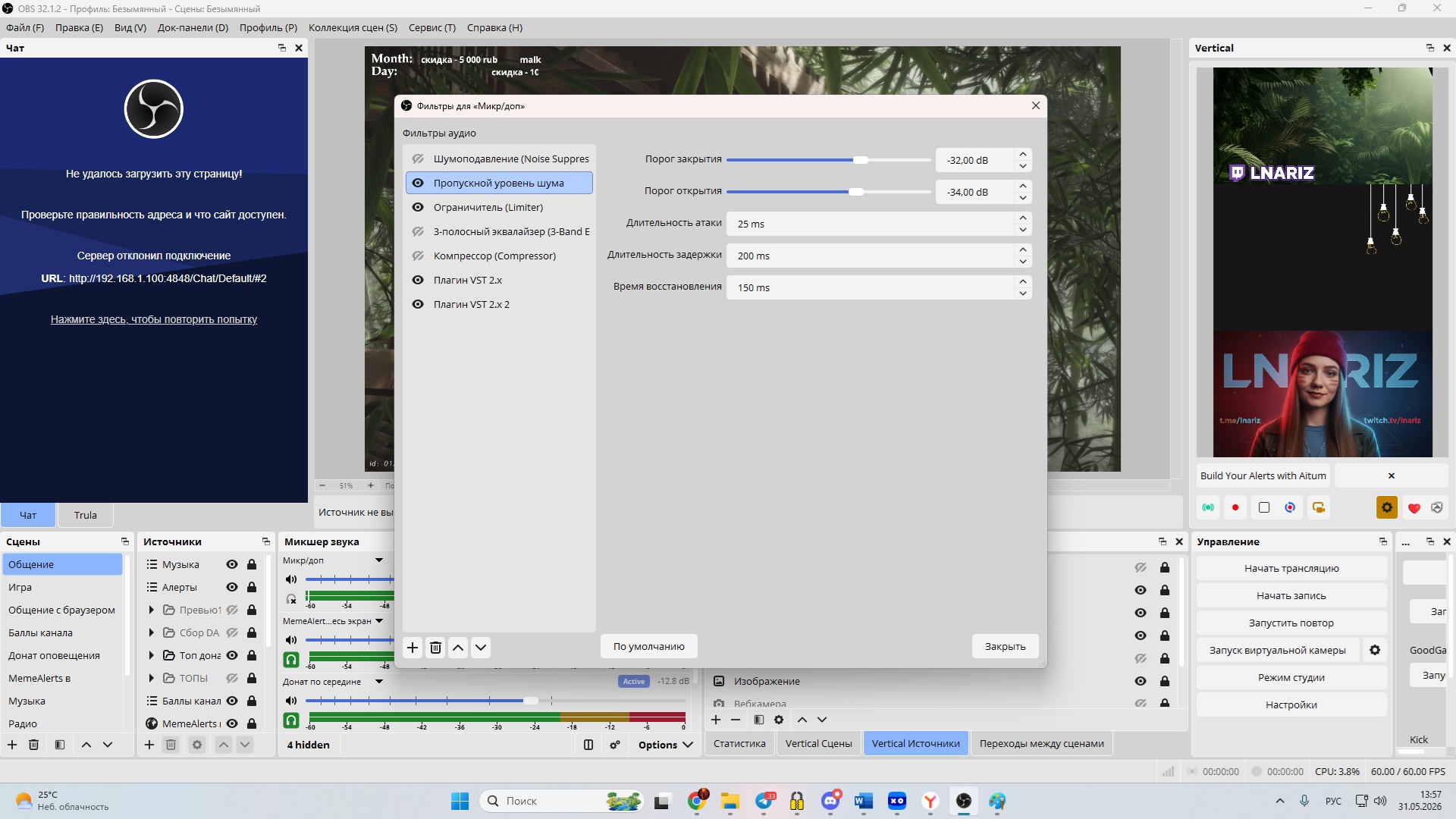Toggle vertical mixer layout icon
1456x819 pixels.
pyautogui.click(x=588, y=745)
